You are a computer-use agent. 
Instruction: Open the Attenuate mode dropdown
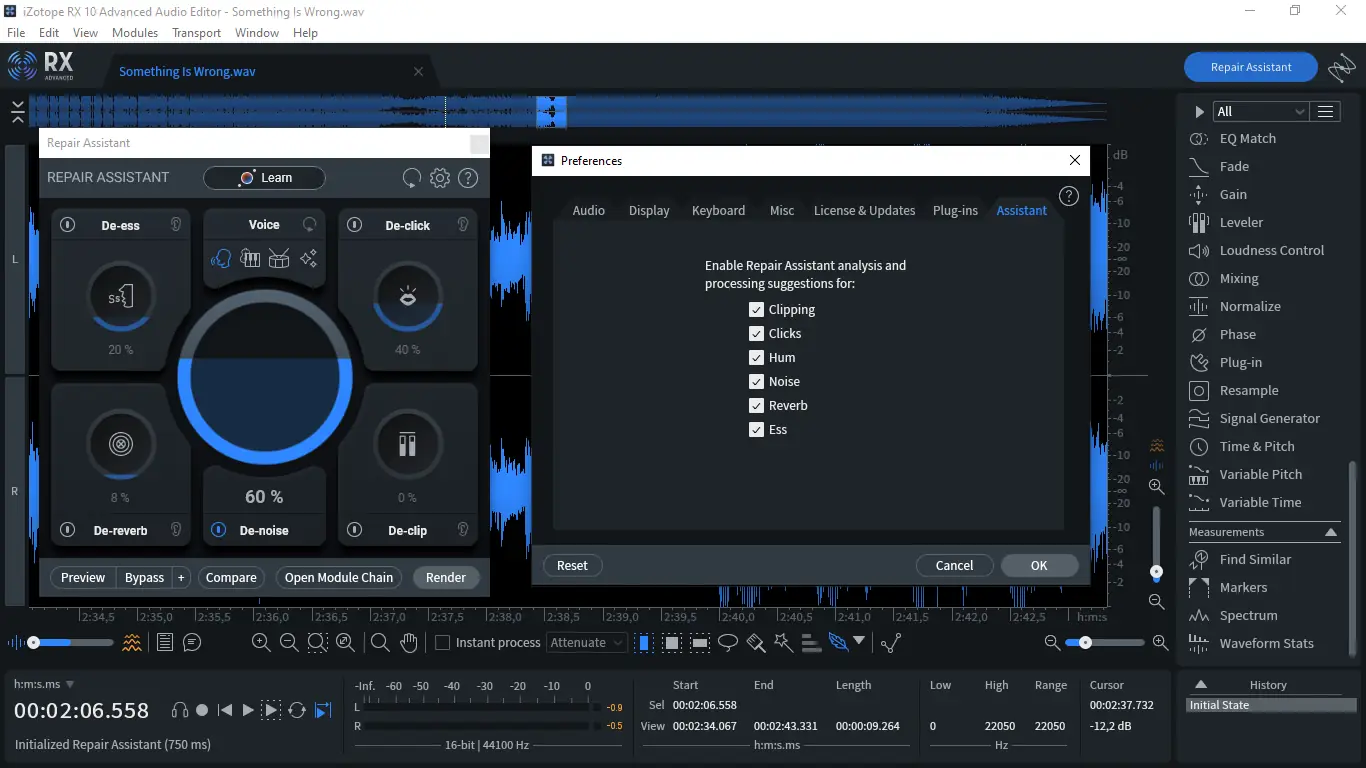[x=587, y=643]
